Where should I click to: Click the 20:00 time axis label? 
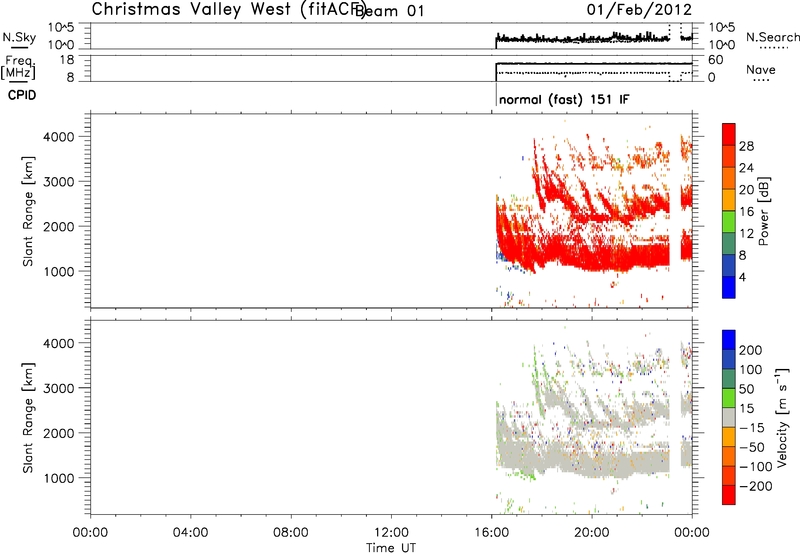592,533
